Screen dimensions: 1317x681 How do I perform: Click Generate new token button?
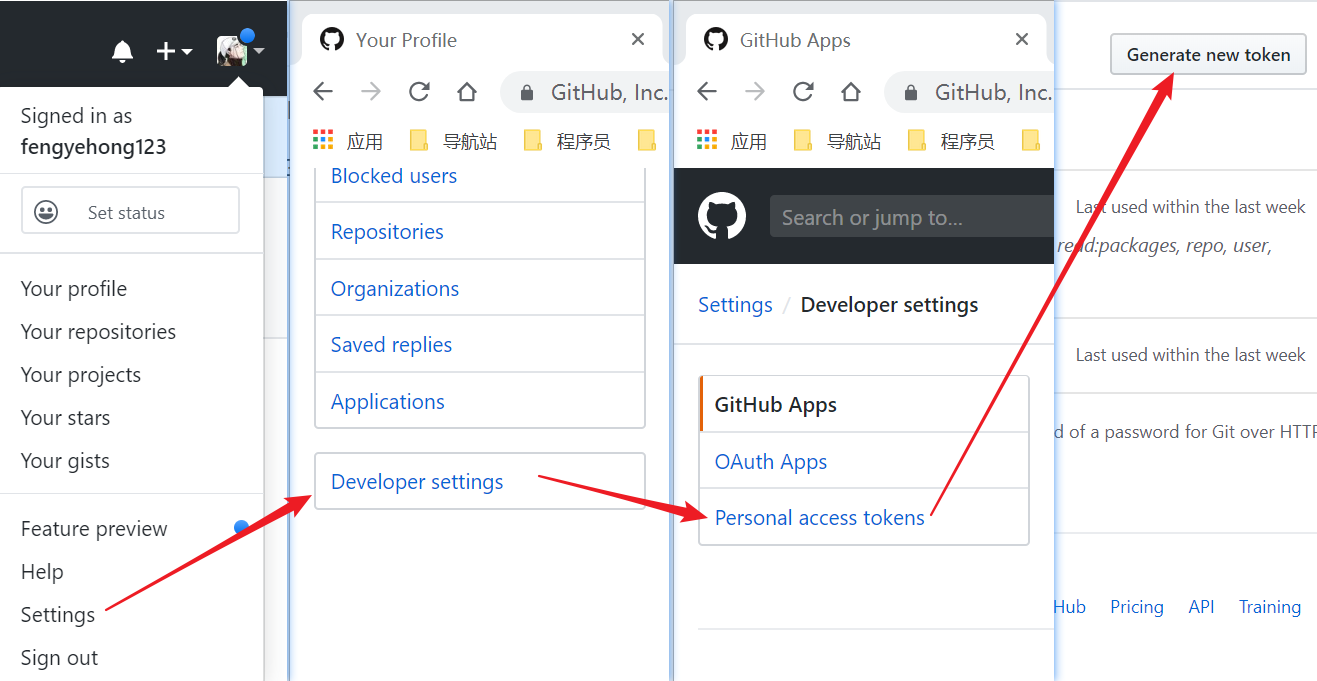point(1208,55)
